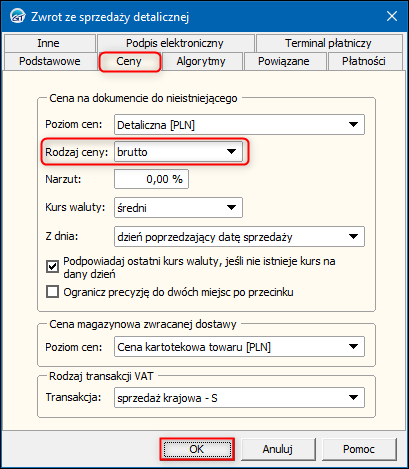This screenshot has height=469, width=409.
Task: Open help with the Pomoc button
Action: (x=359, y=449)
